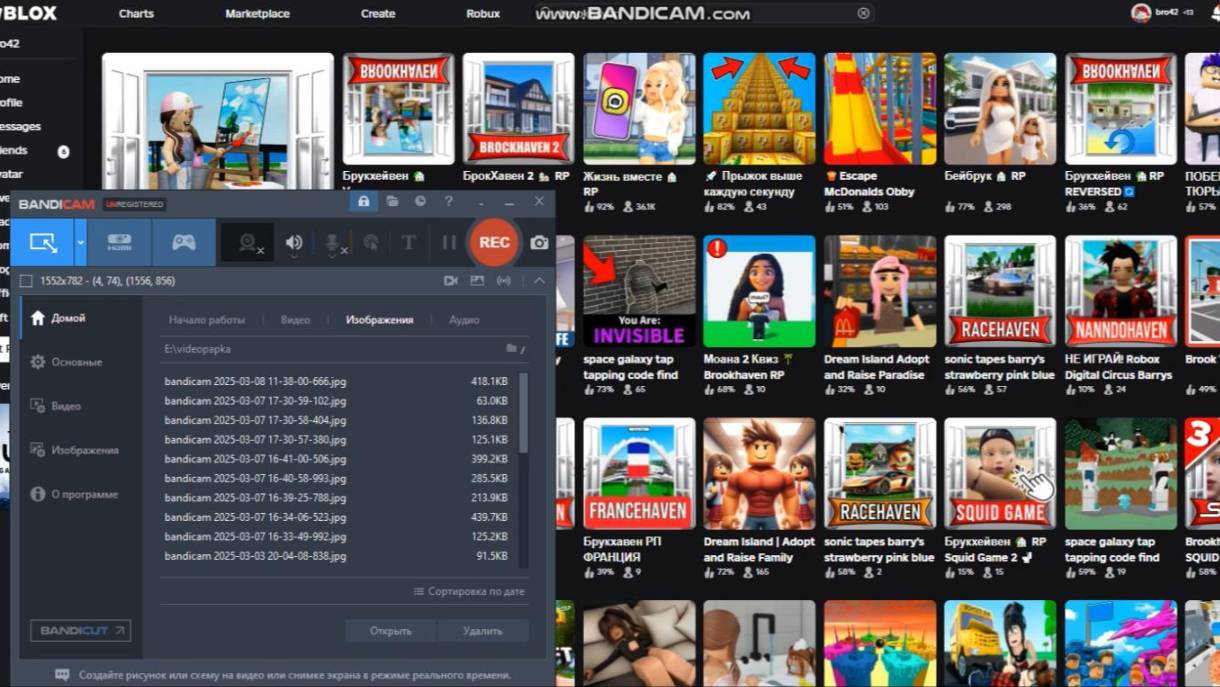Collapse the Bandicam panel with the chevron

[539, 281]
